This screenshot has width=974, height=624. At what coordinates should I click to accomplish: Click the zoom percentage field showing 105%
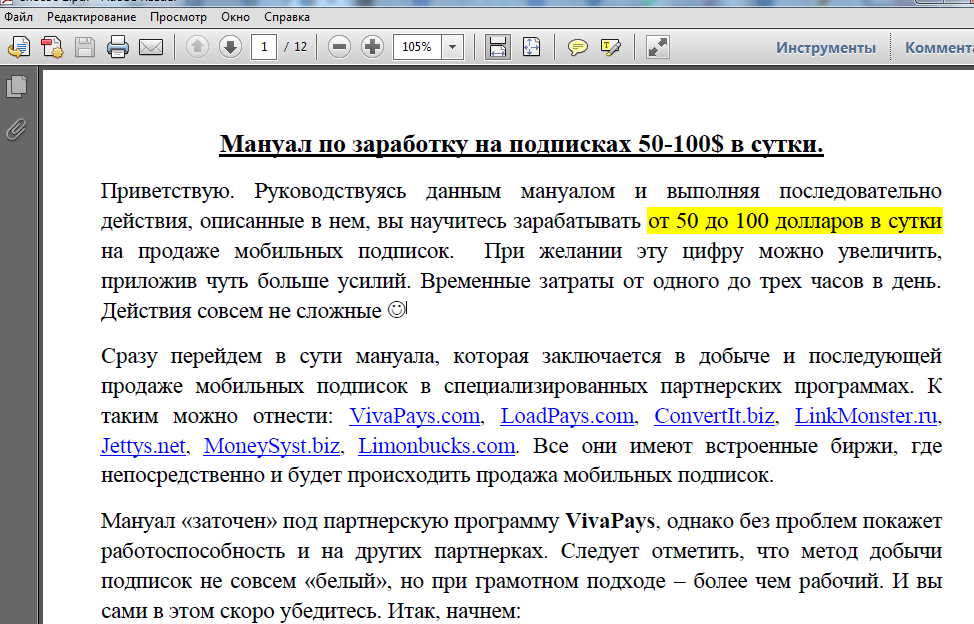point(417,47)
